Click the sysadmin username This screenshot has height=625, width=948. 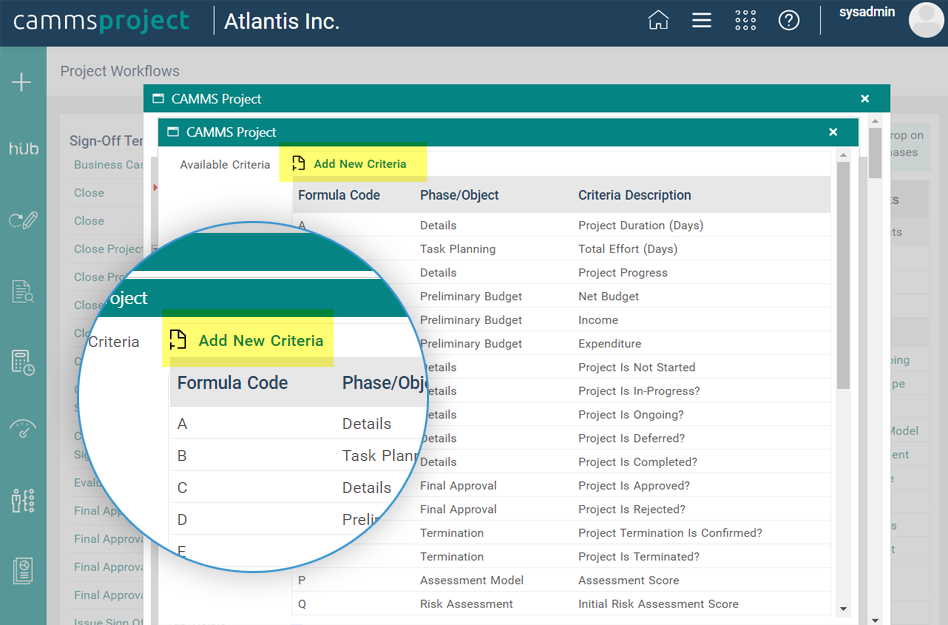[866, 12]
